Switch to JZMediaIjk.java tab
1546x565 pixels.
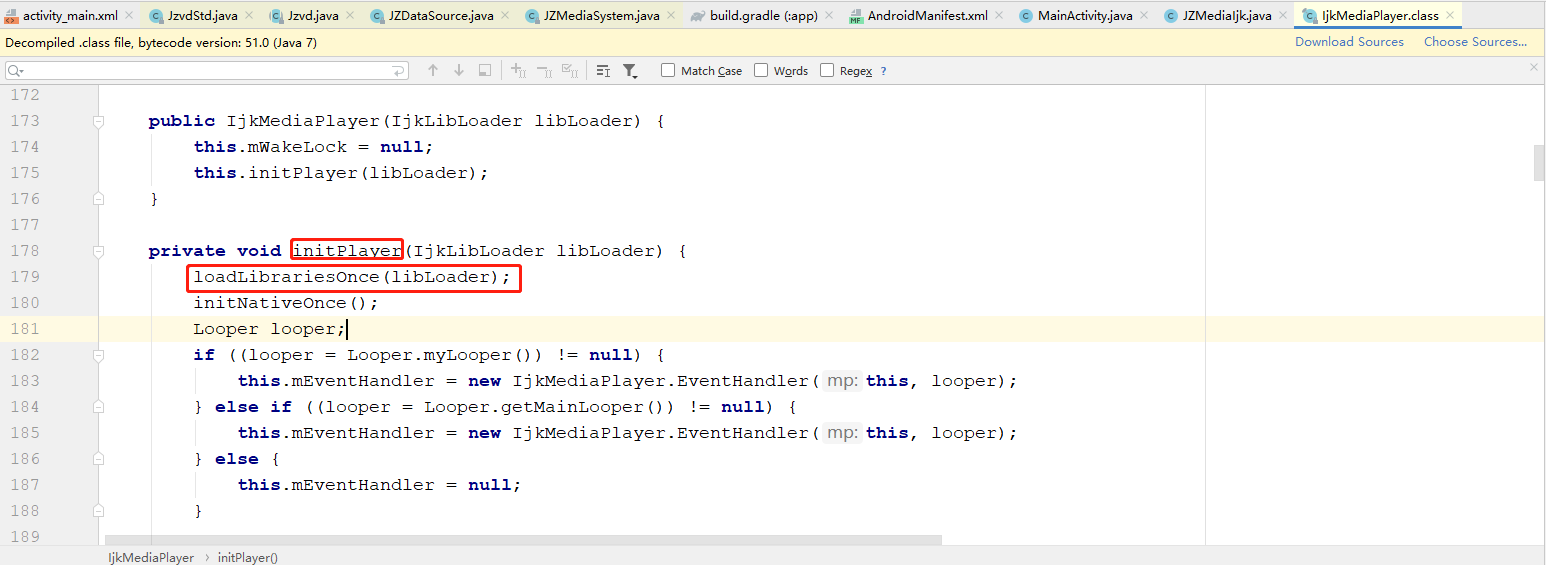(x=1226, y=16)
